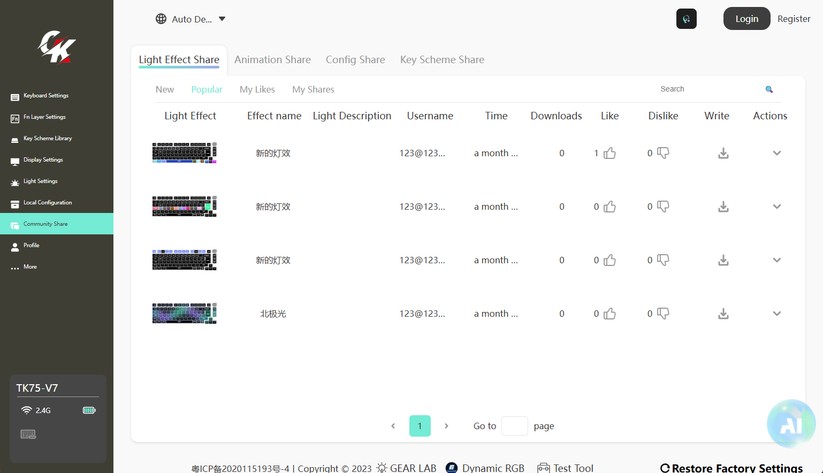823x473 pixels.
Task: Expand actions for 北极光 effect
Action: [777, 314]
